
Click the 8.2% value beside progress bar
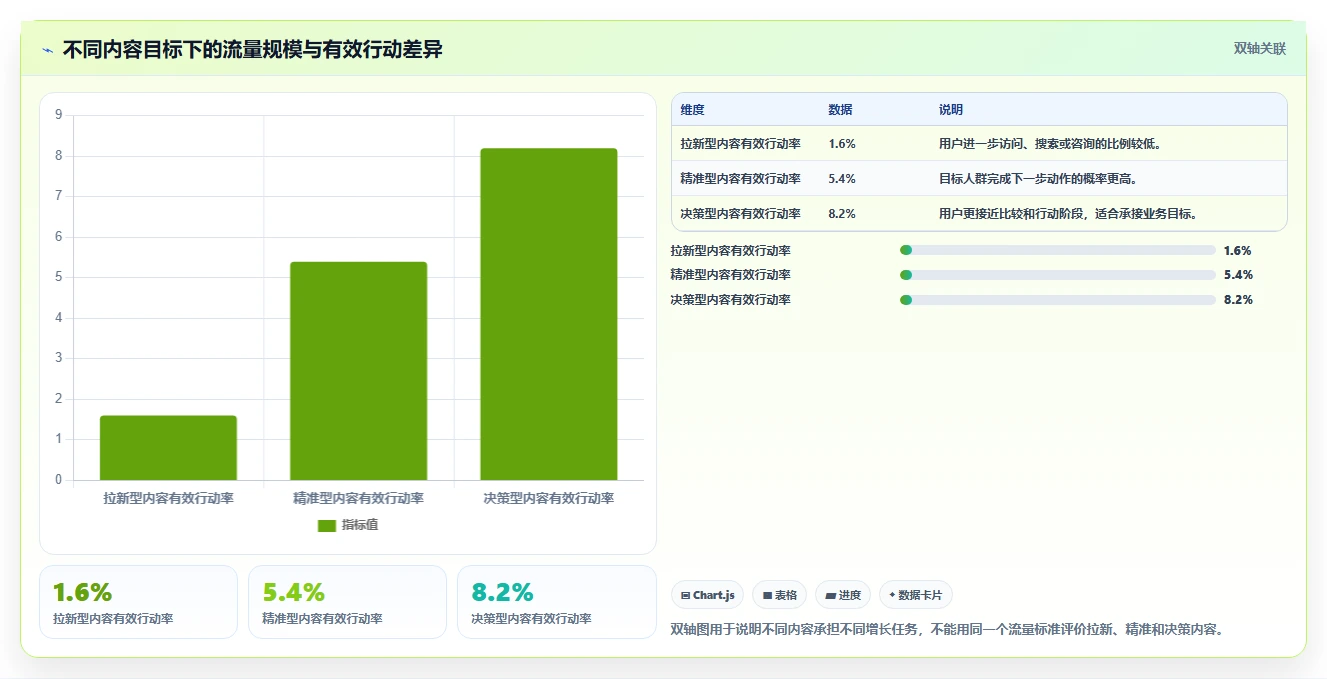pyautogui.click(x=1238, y=300)
